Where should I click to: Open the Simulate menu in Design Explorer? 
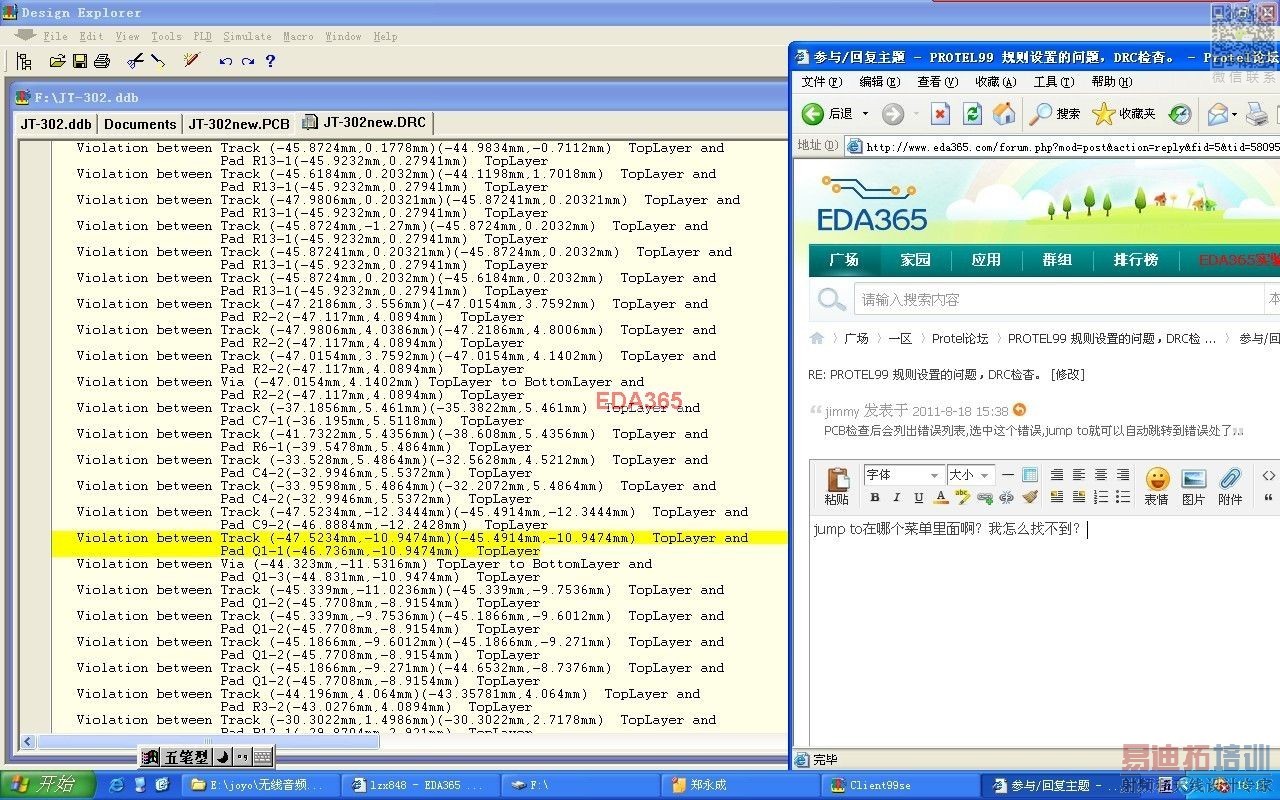coord(247,36)
